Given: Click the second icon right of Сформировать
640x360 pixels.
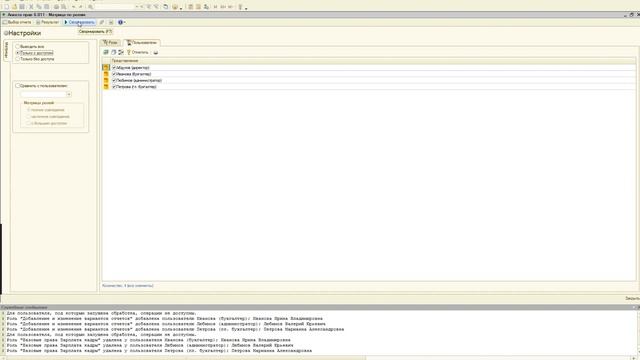Looking at the screenshot, I should pos(111,22).
